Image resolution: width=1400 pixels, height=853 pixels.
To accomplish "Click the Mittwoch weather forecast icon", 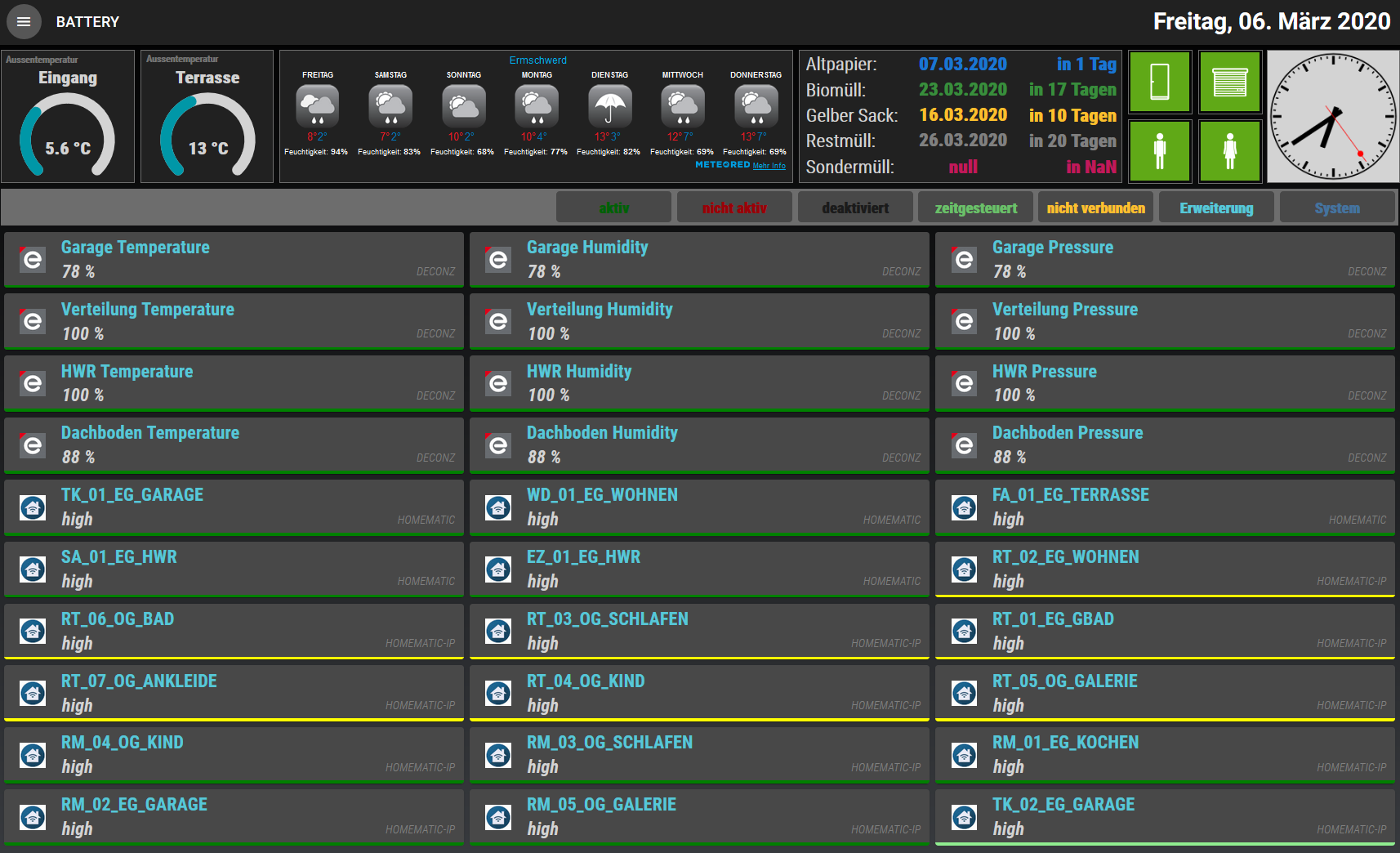I will click(683, 106).
